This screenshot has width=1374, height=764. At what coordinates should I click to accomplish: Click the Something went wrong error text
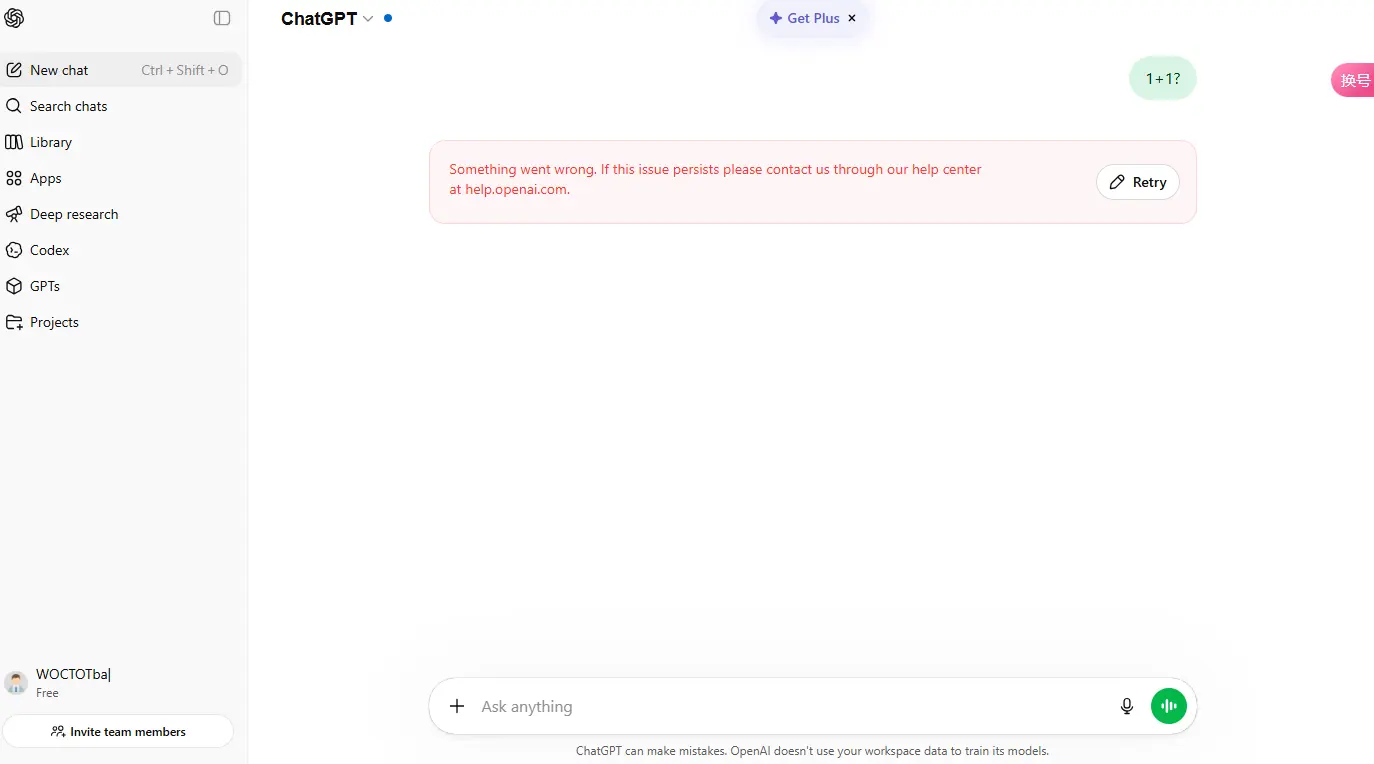click(x=715, y=179)
